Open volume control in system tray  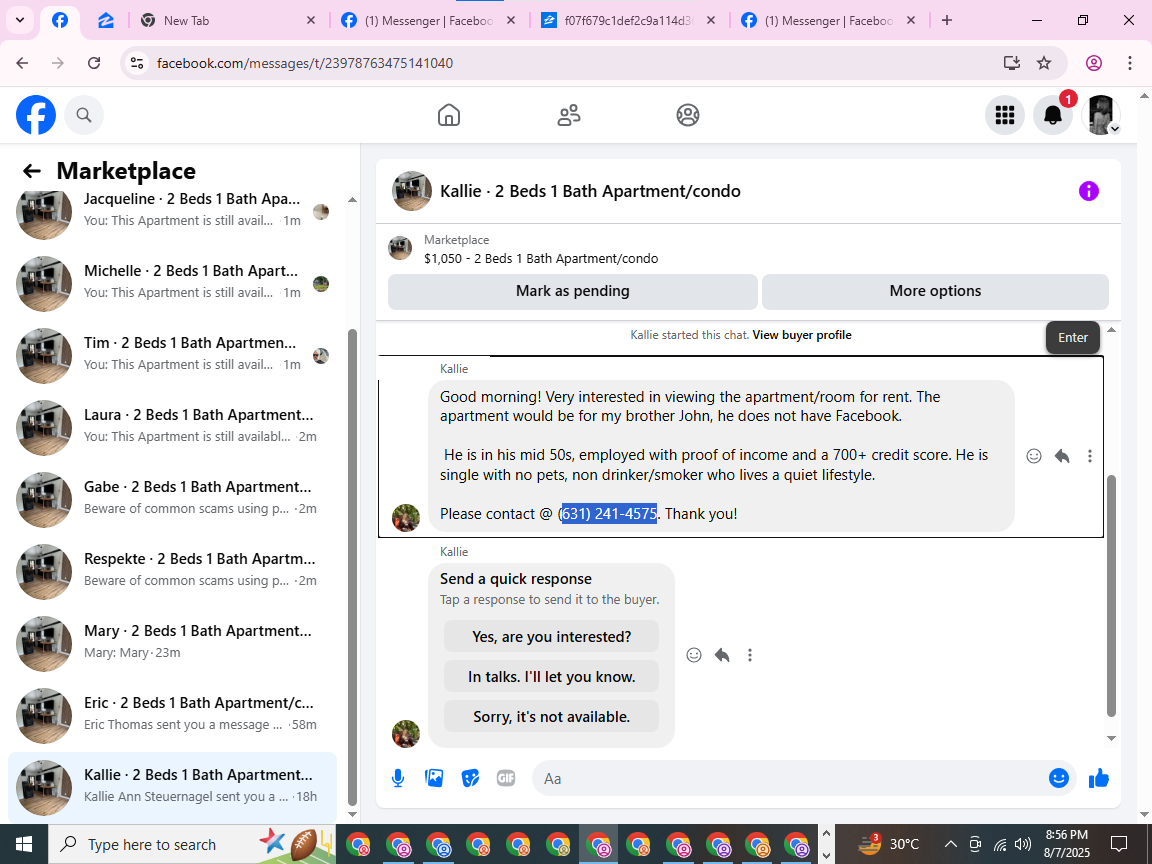click(1023, 844)
